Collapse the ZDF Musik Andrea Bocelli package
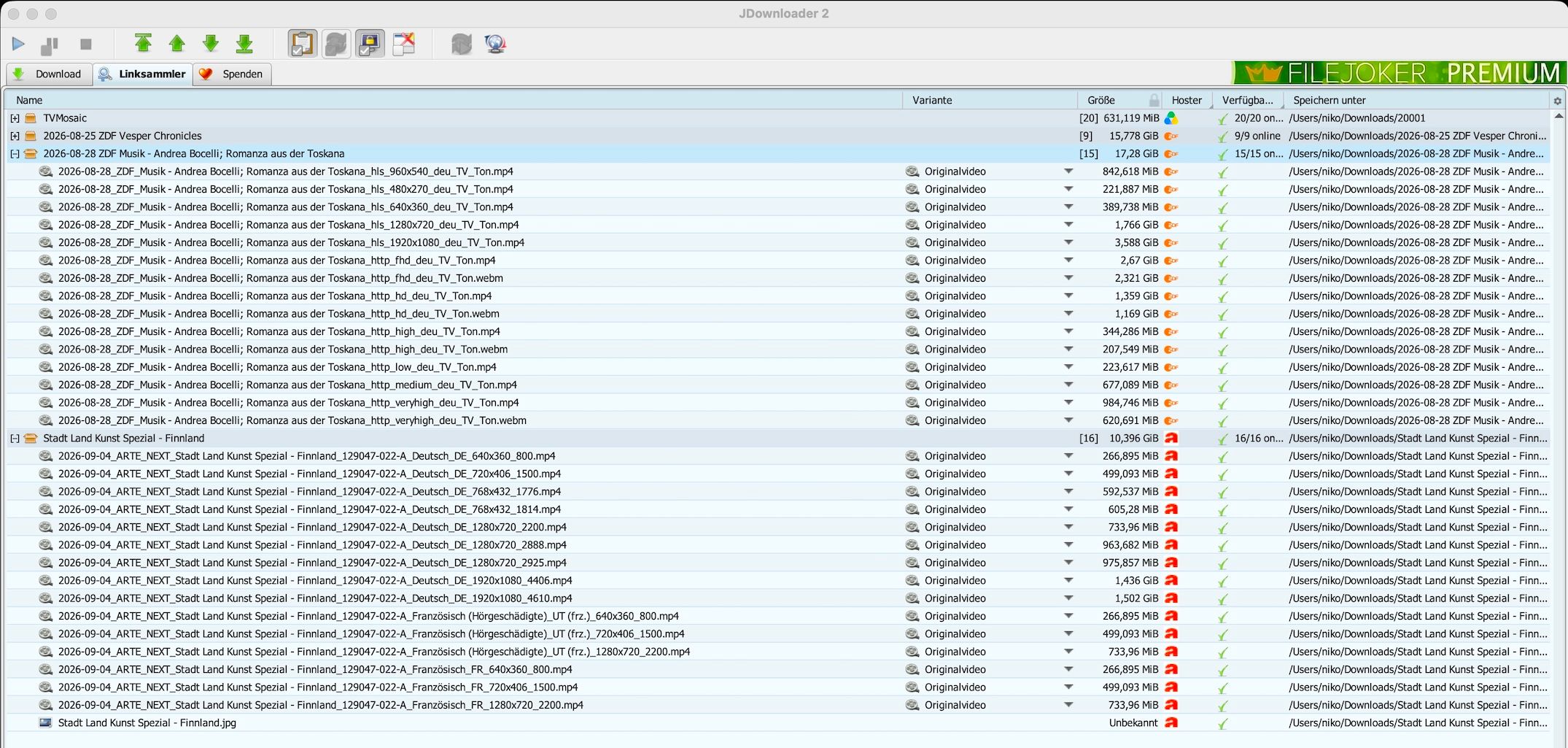Image resolution: width=1568 pixels, height=748 pixels. (x=15, y=154)
